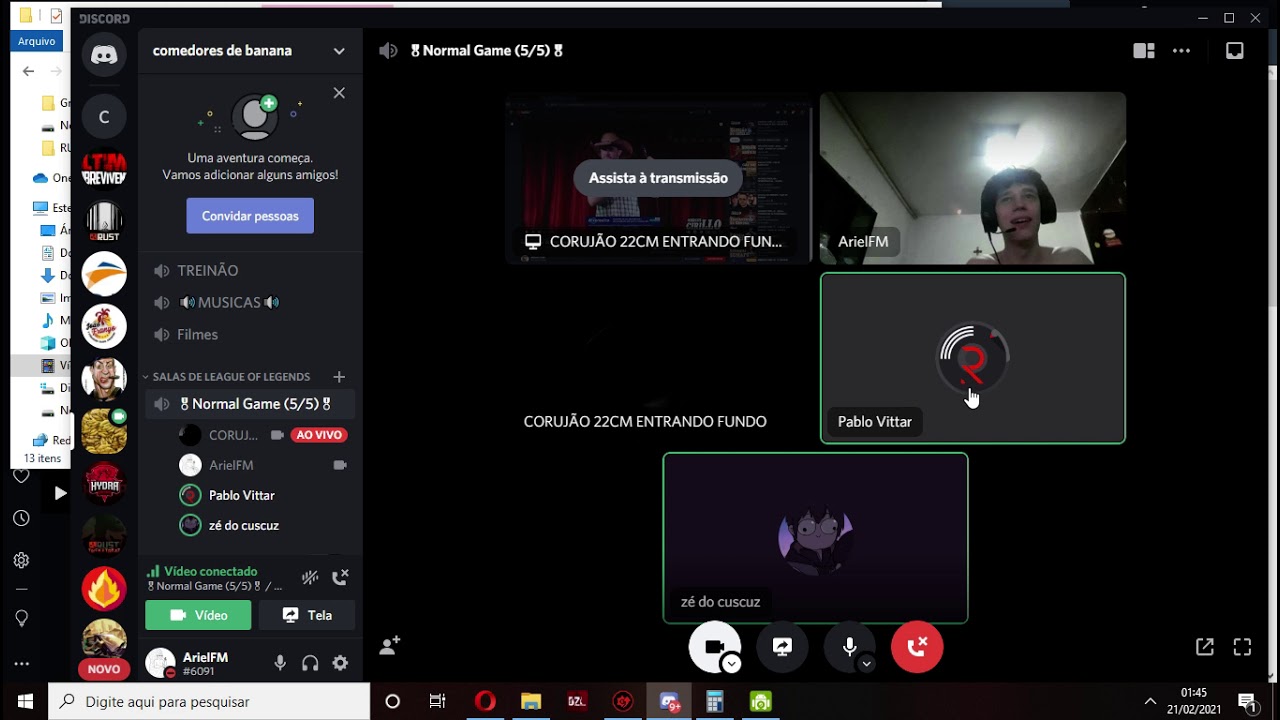Add channel to League of Legends category
Viewport: 1280px width, 720px height.
339,377
